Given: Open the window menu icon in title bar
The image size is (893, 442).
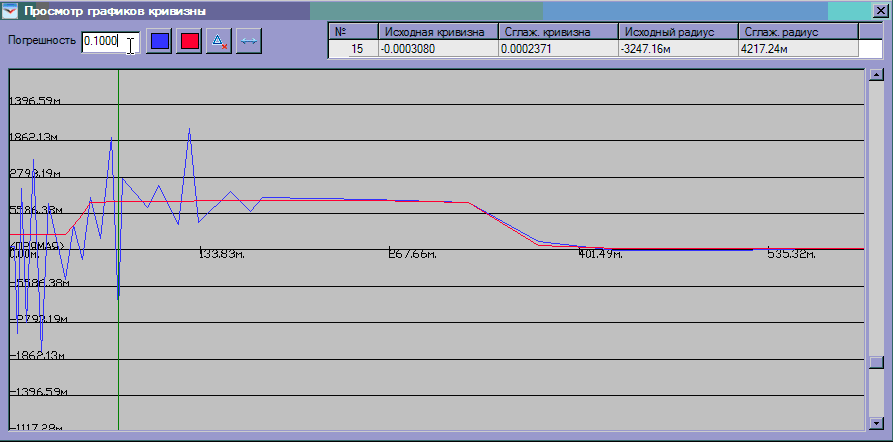Looking at the screenshot, I should 12,11.
